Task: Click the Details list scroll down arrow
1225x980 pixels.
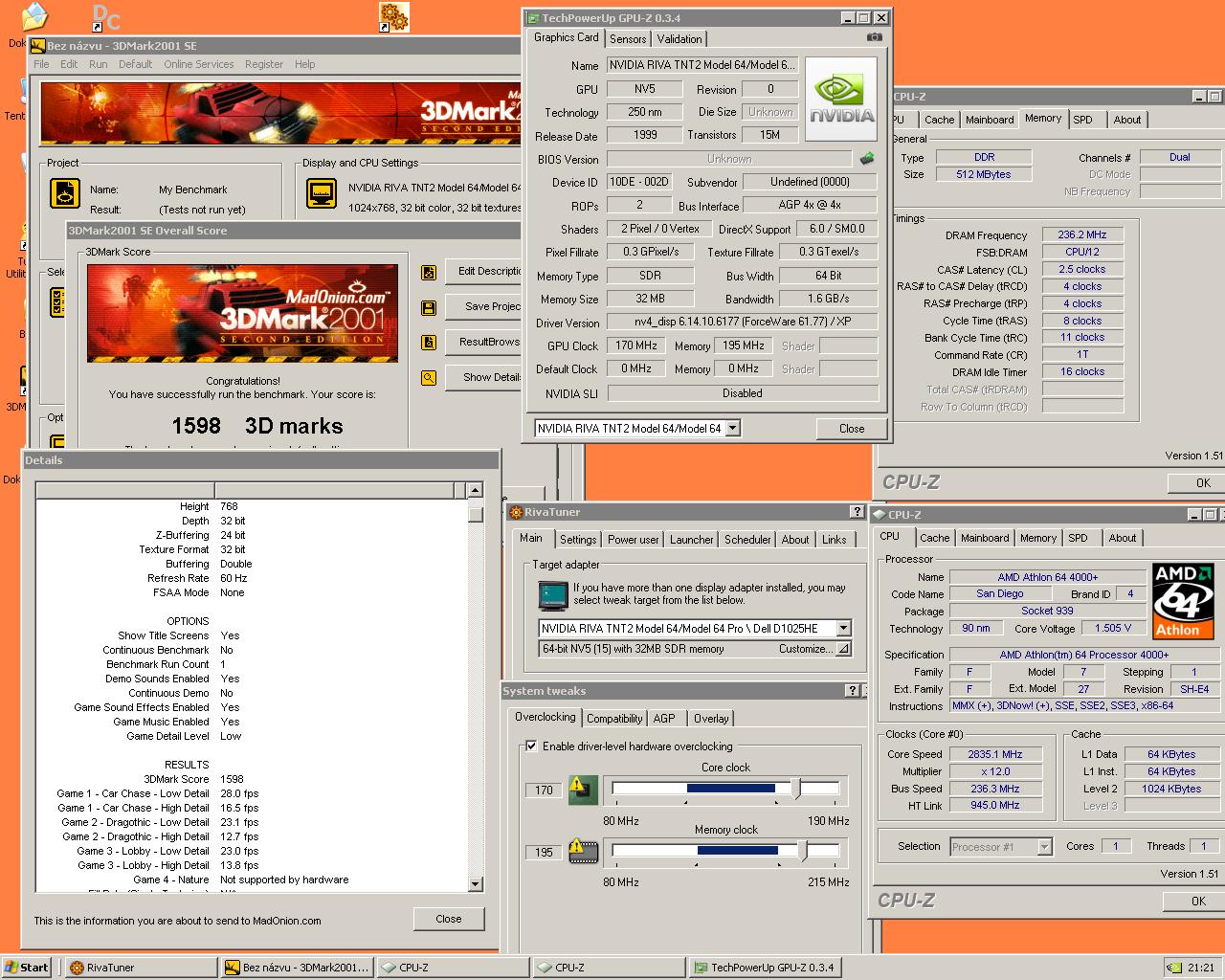Action: 475,883
